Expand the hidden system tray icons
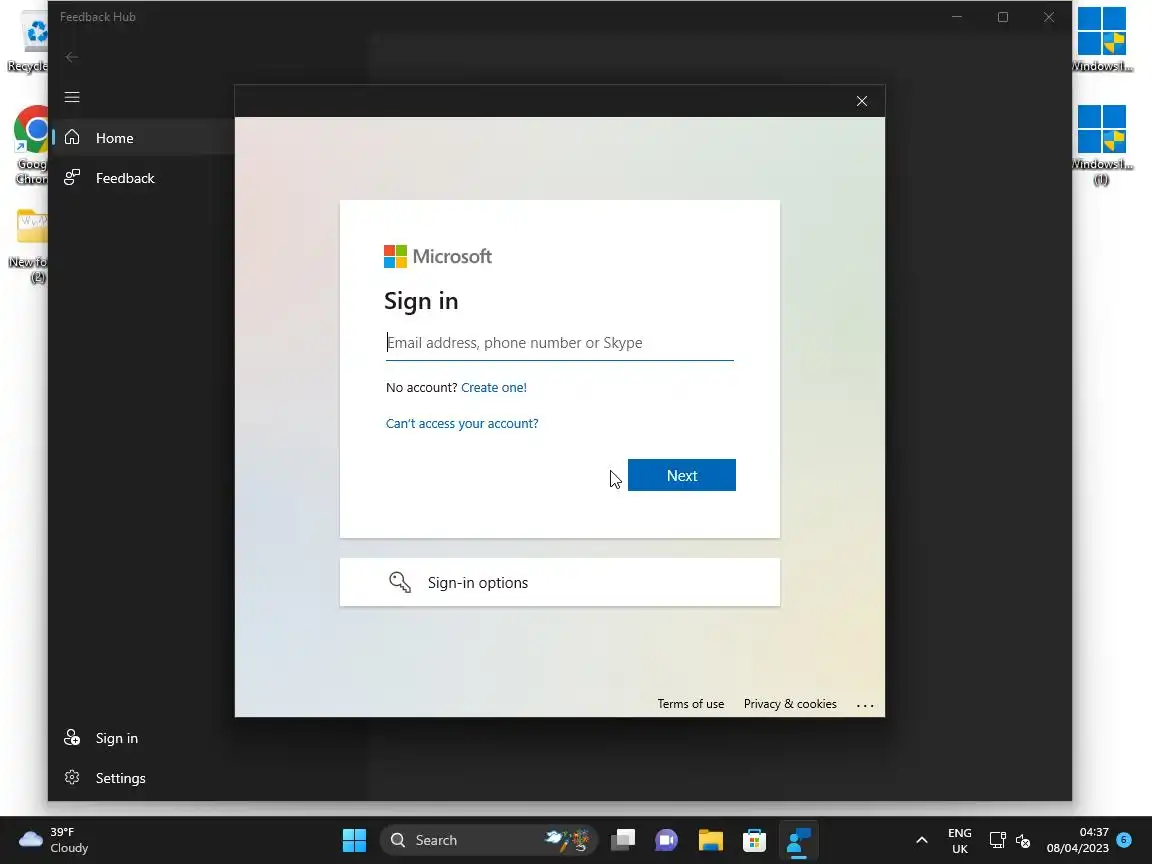 [x=921, y=840]
